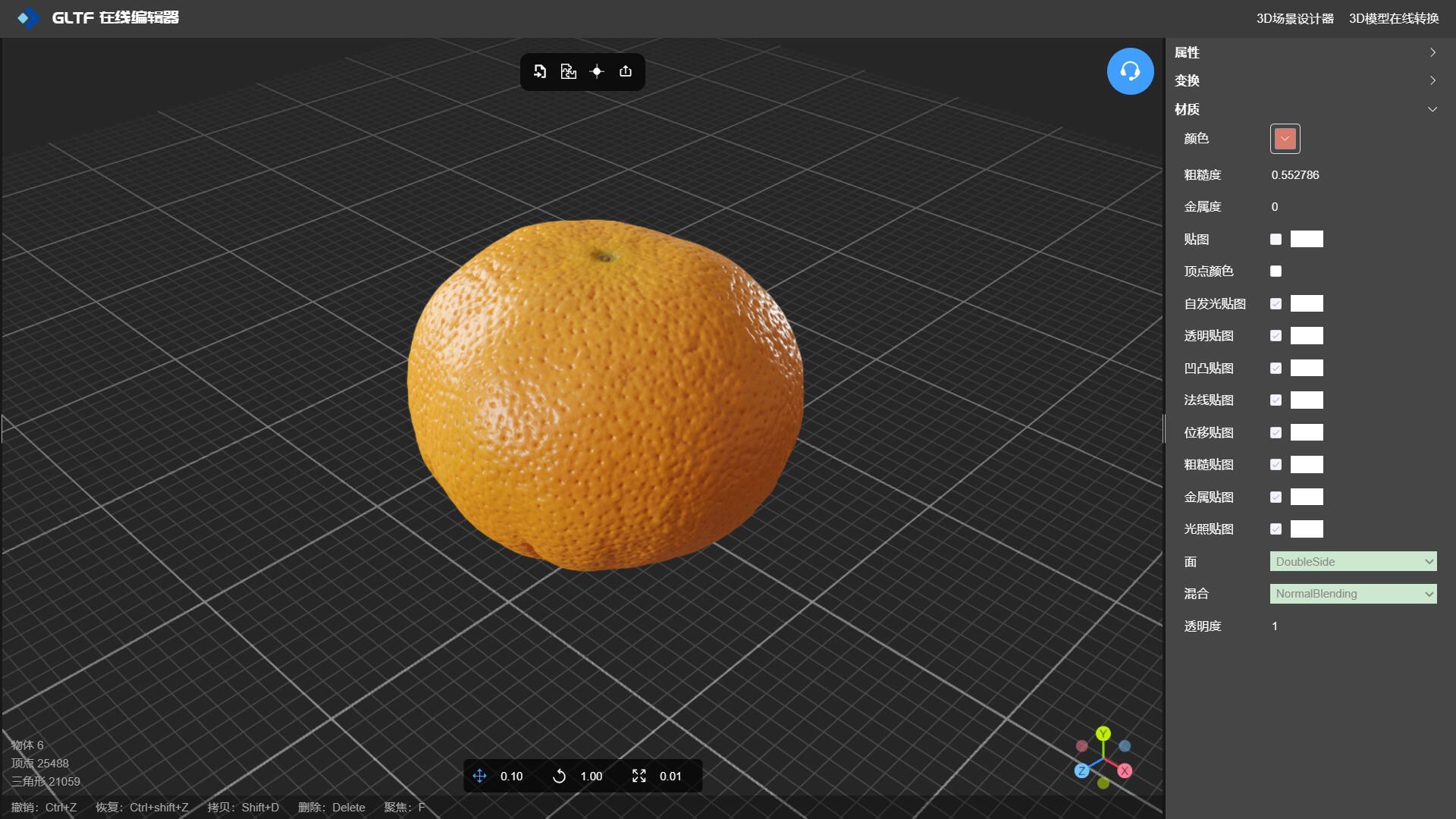1456x819 pixels.
Task: Click the import file icon in top toolbar
Action: pyautogui.click(x=540, y=71)
